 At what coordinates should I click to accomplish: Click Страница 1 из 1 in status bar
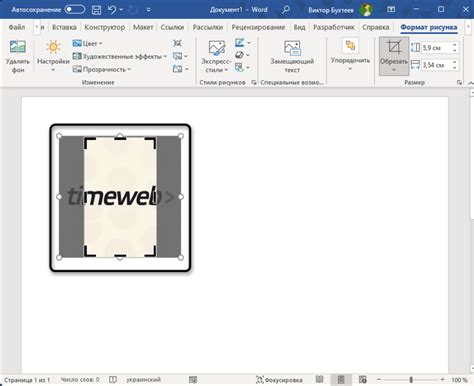coord(27,380)
